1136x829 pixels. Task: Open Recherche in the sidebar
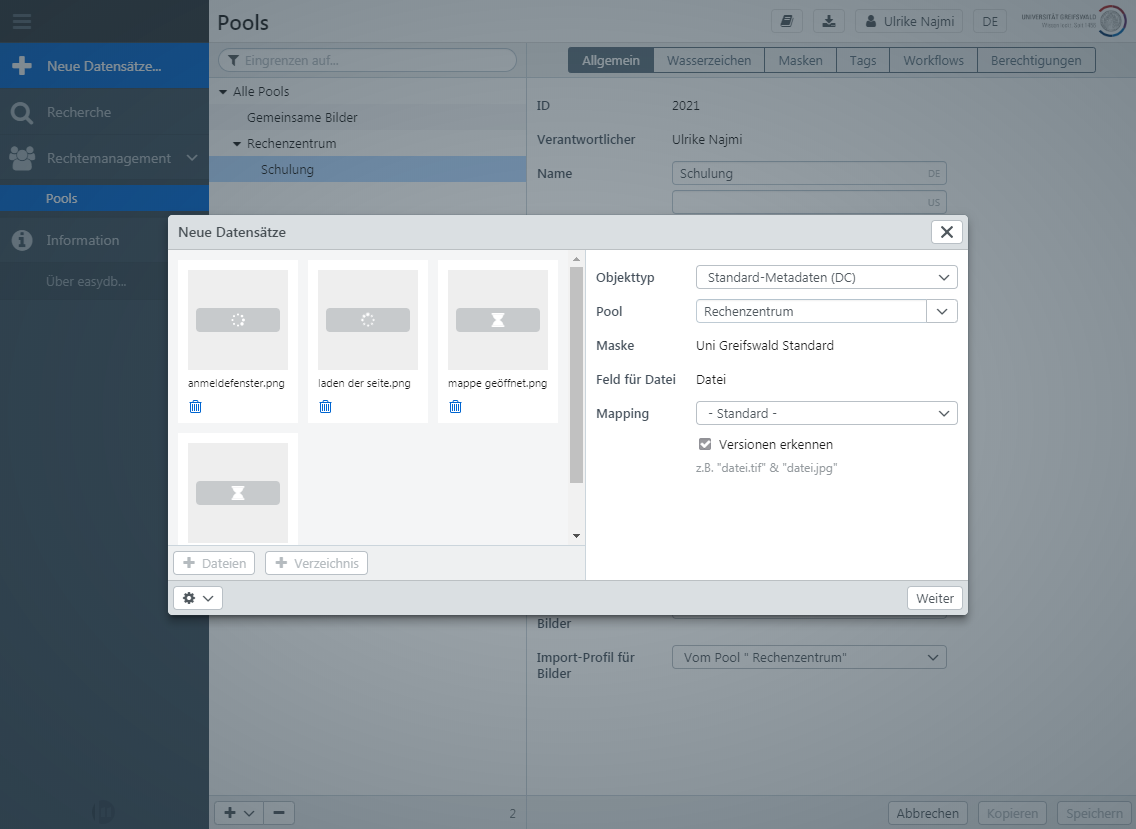(x=78, y=112)
